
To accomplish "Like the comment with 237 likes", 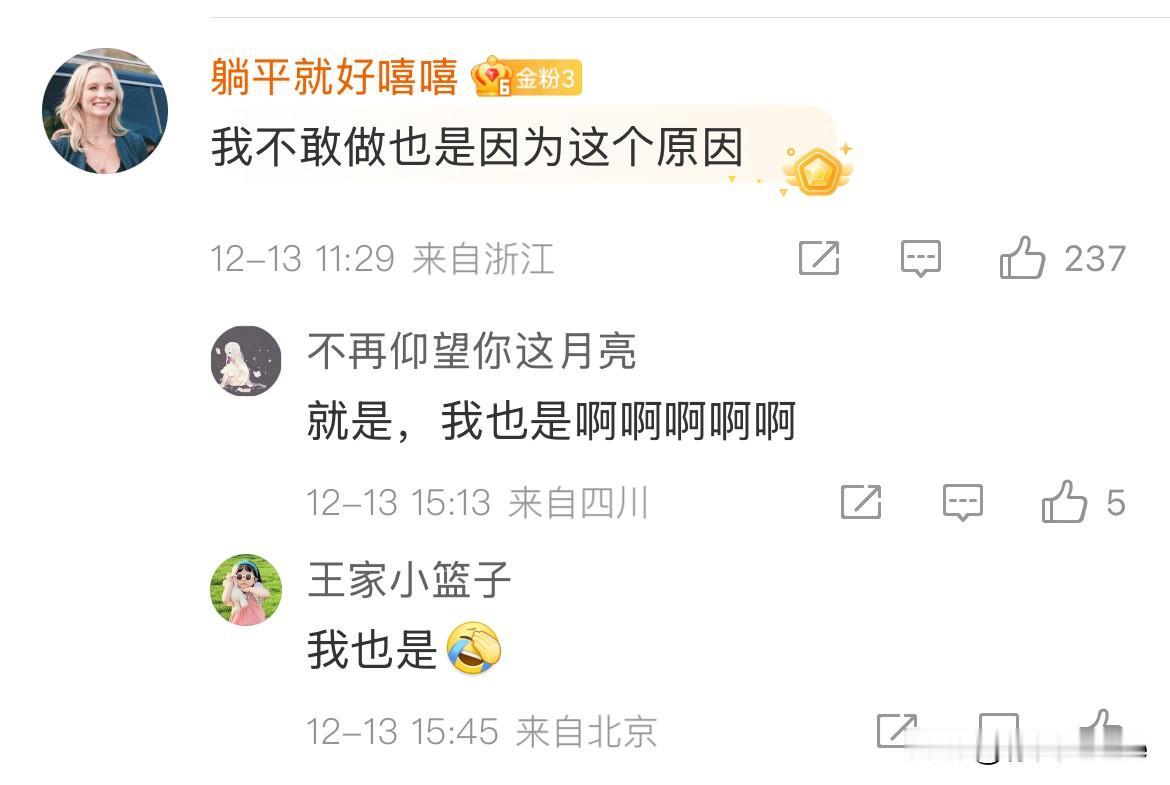I will pyautogui.click(x=1022, y=258).
